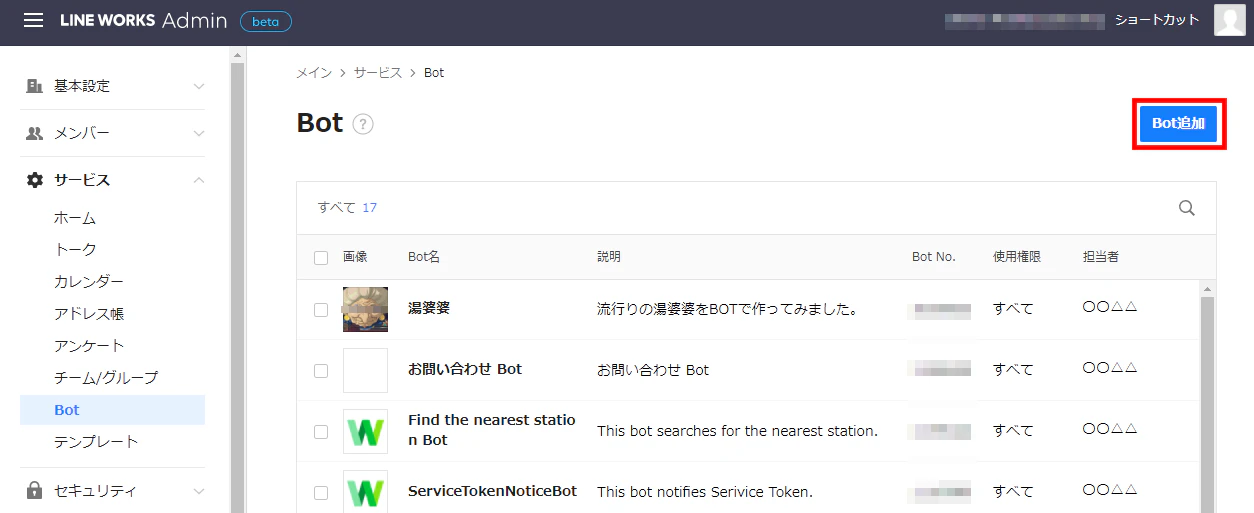Screen dimensions: 1254x513
Task: Expand the メンバー section chevron
Action: [199, 133]
